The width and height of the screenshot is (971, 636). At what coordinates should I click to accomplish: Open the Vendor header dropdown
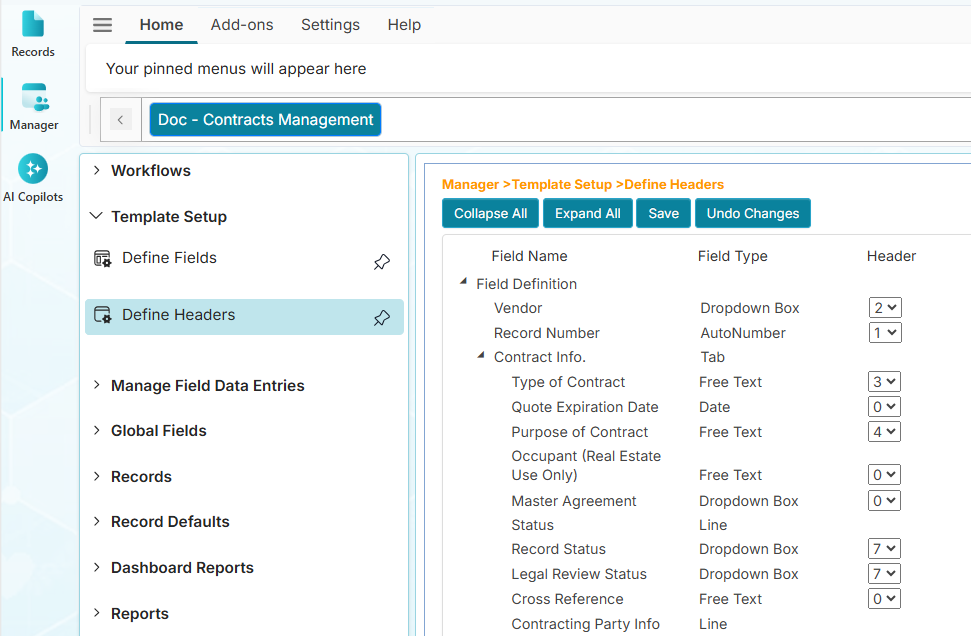[x=885, y=308]
